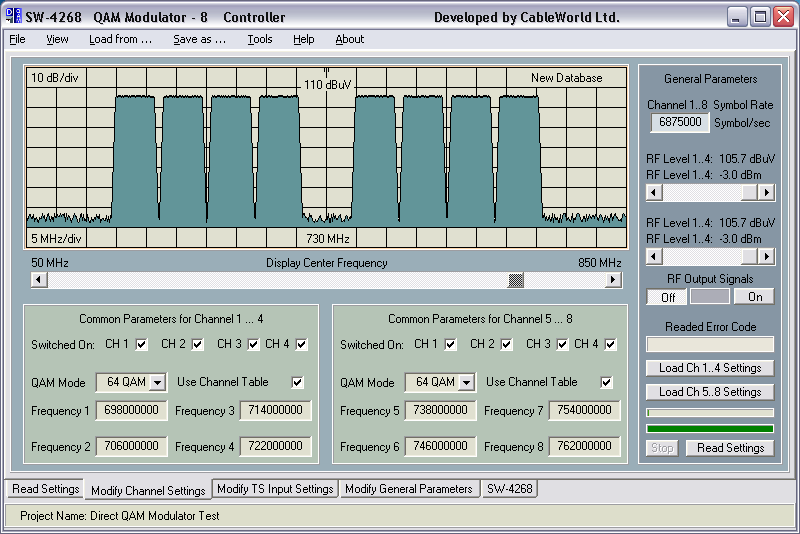Click thumb of upper RF Level slider

coord(749,193)
